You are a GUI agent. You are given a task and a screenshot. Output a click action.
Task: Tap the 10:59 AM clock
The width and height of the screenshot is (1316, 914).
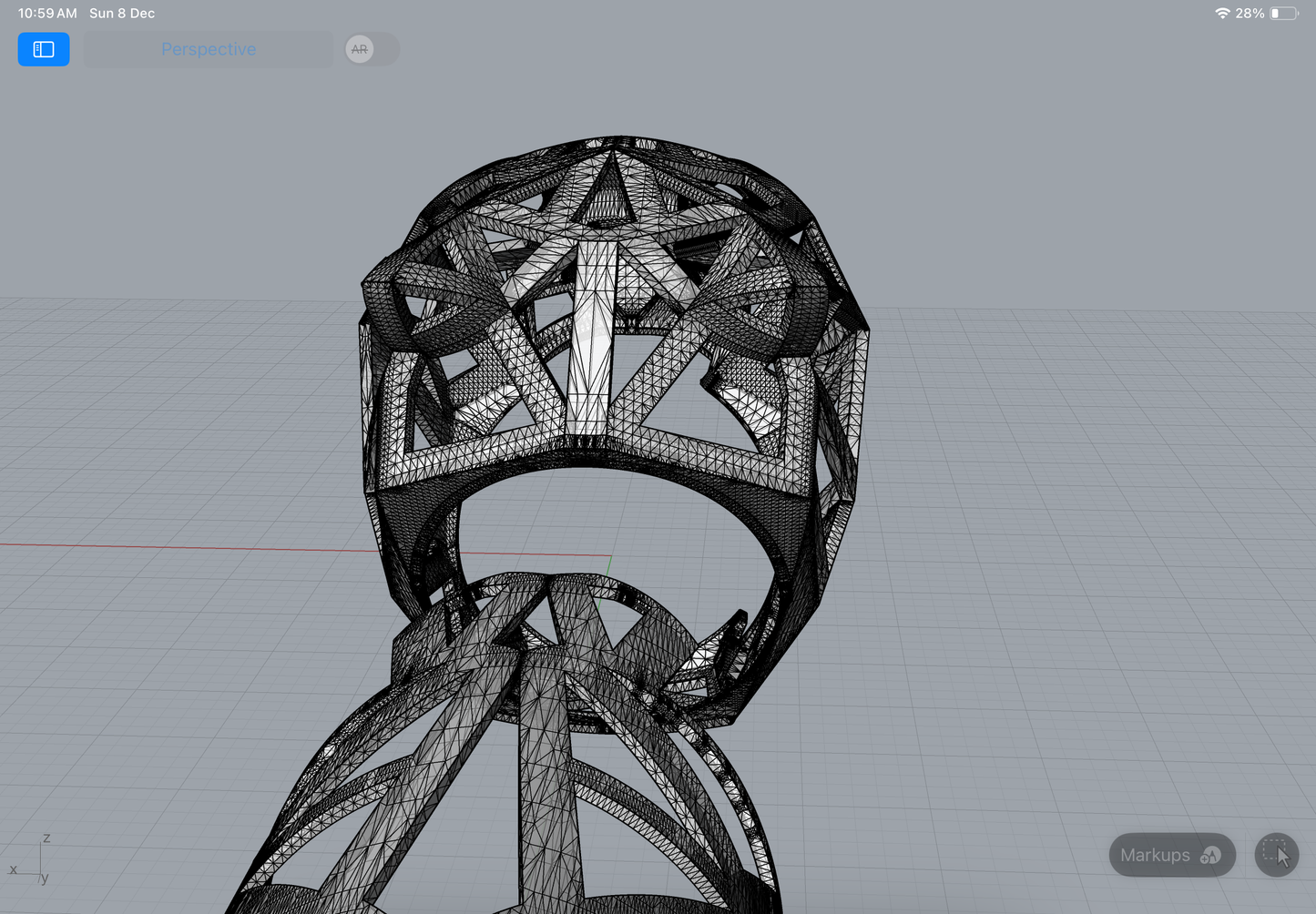click(47, 13)
